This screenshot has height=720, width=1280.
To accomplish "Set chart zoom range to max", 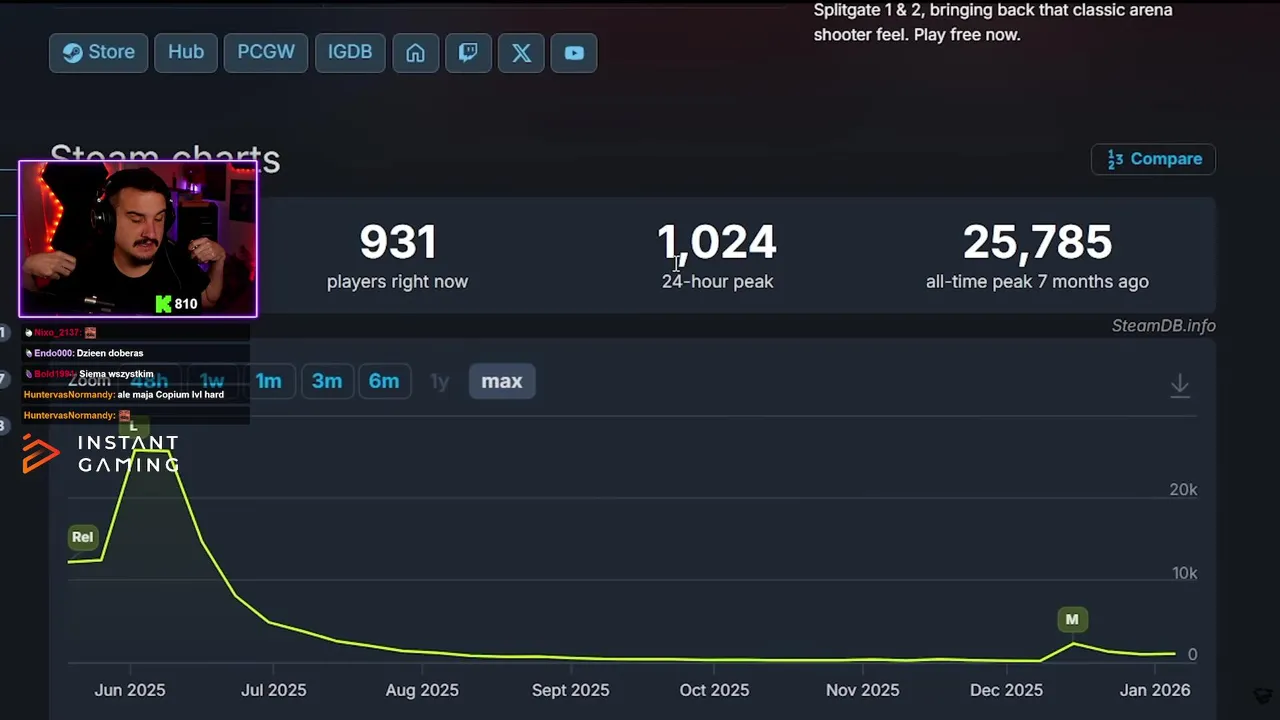I will 502,381.
